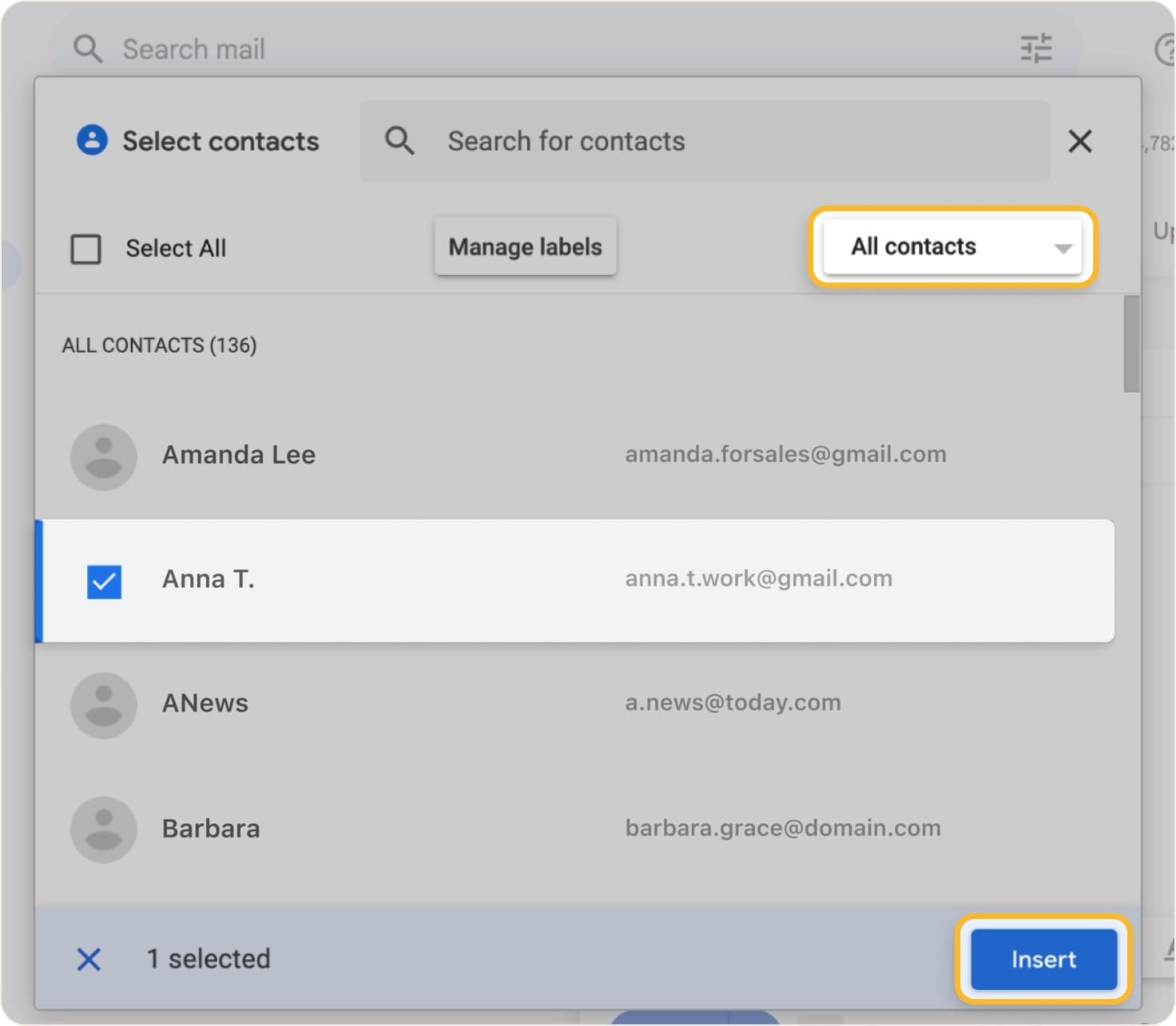The height and width of the screenshot is (1026, 1176).
Task: Clear selection using the X icon
Action: point(89,959)
